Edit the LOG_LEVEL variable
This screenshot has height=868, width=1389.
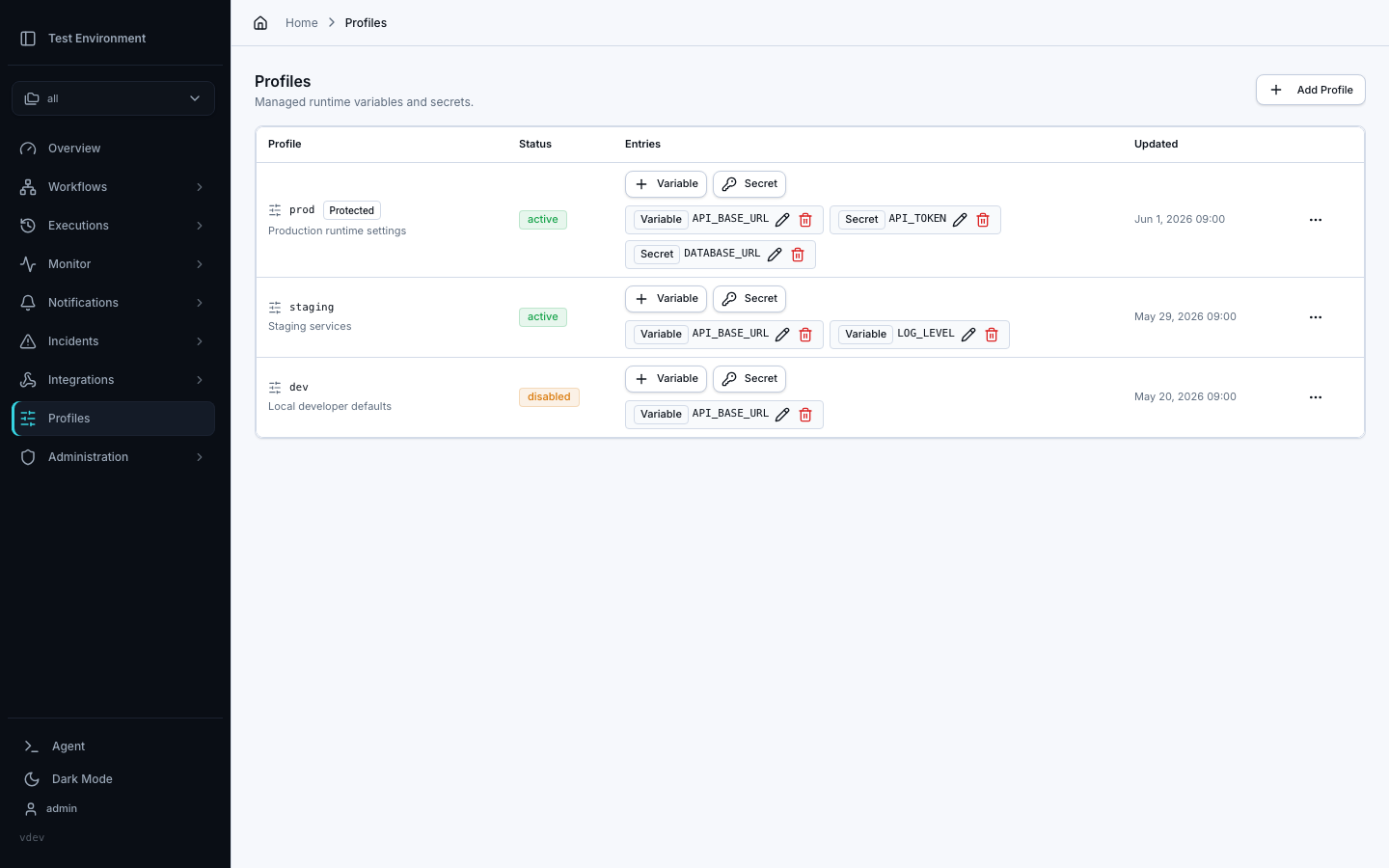click(x=968, y=335)
